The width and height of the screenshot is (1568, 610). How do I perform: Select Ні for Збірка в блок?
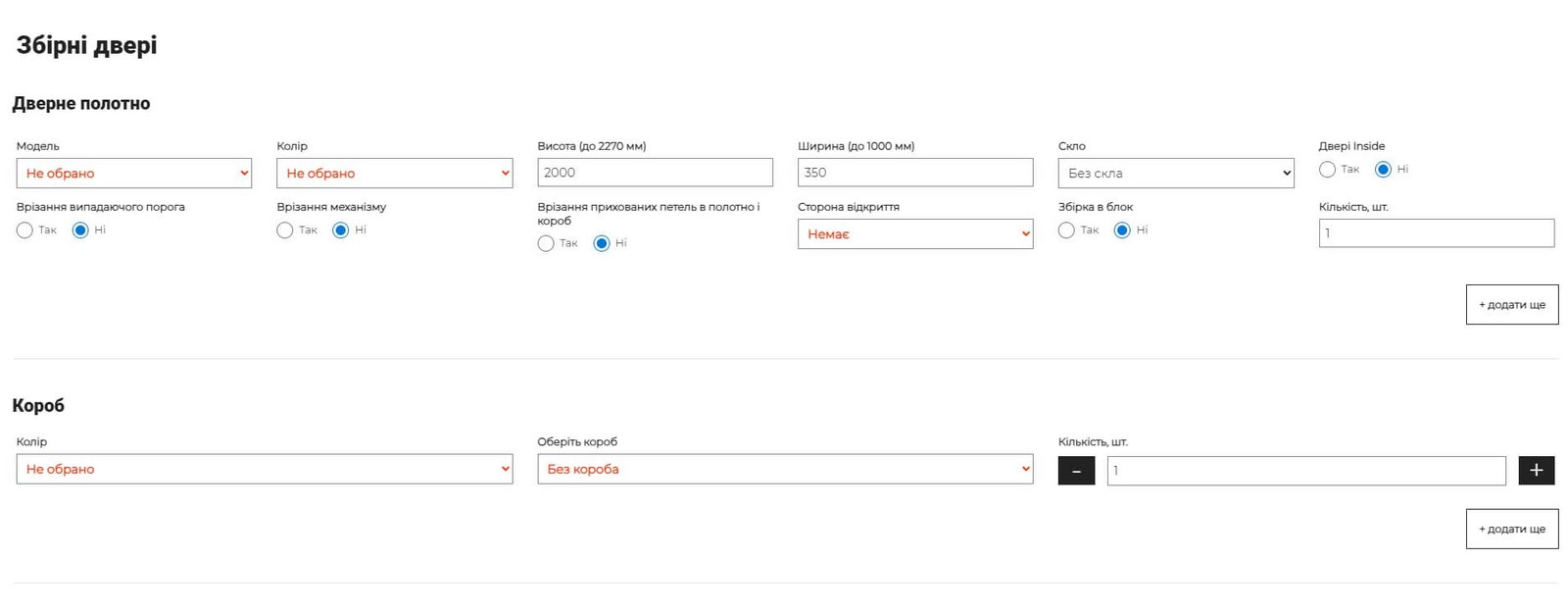coord(1122,230)
